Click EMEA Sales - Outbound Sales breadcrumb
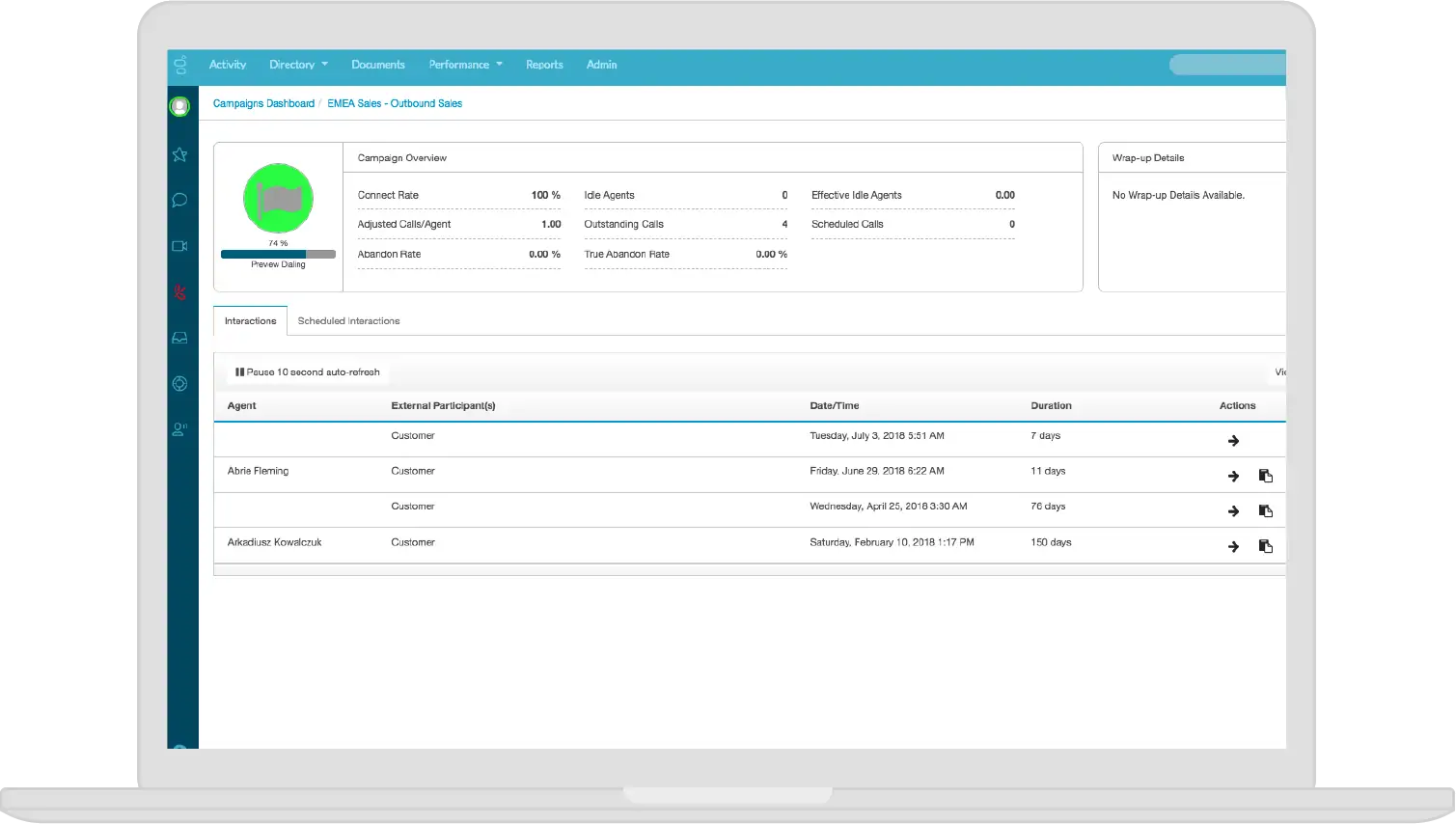 click(395, 103)
